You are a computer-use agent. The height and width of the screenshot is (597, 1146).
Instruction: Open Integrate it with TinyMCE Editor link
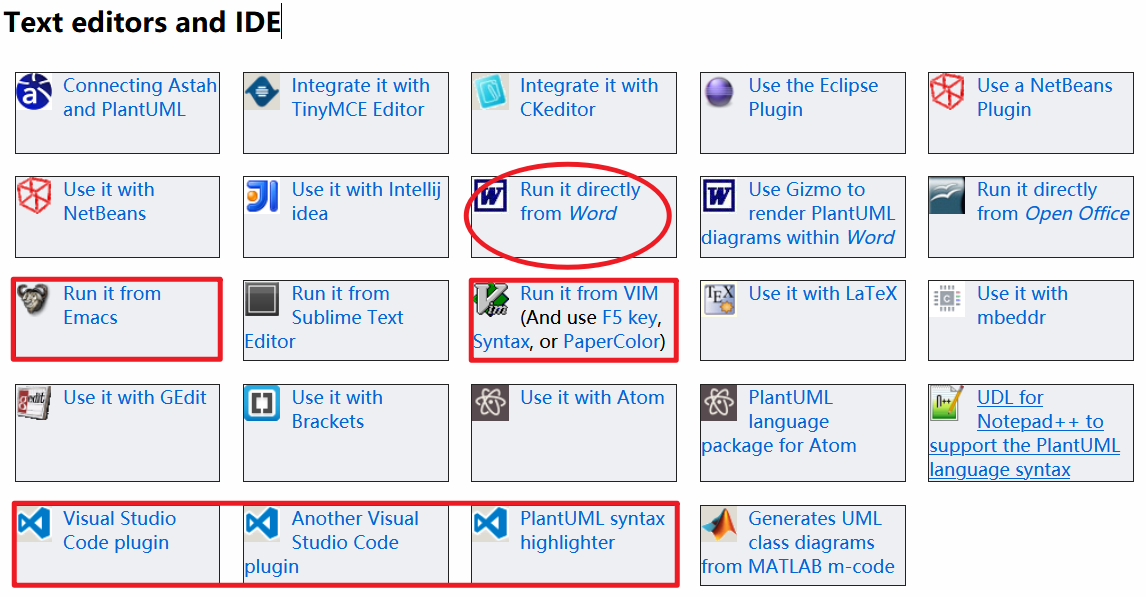[x=360, y=97]
